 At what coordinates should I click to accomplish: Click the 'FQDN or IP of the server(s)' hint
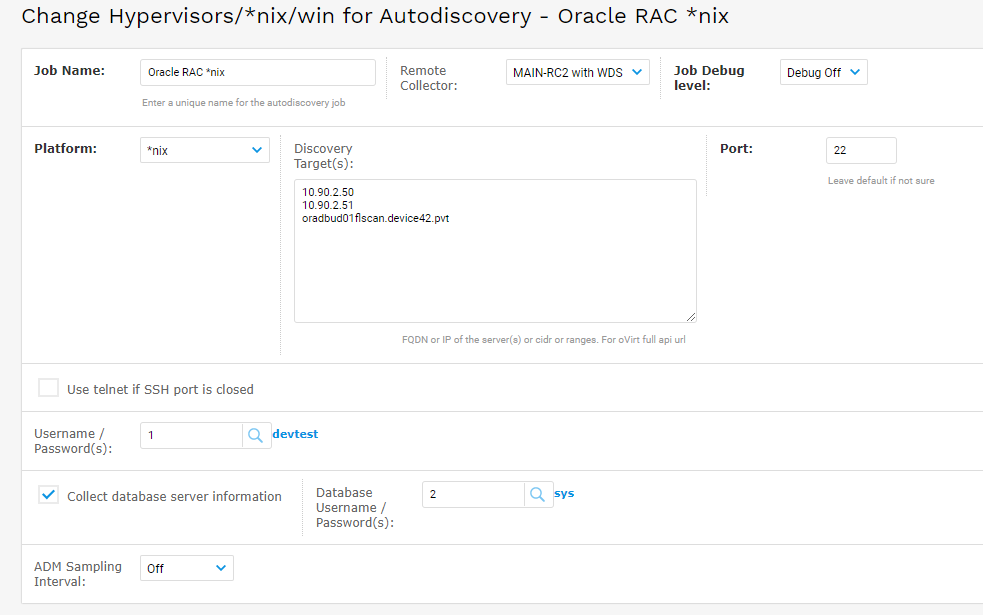click(x=544, y=340)
